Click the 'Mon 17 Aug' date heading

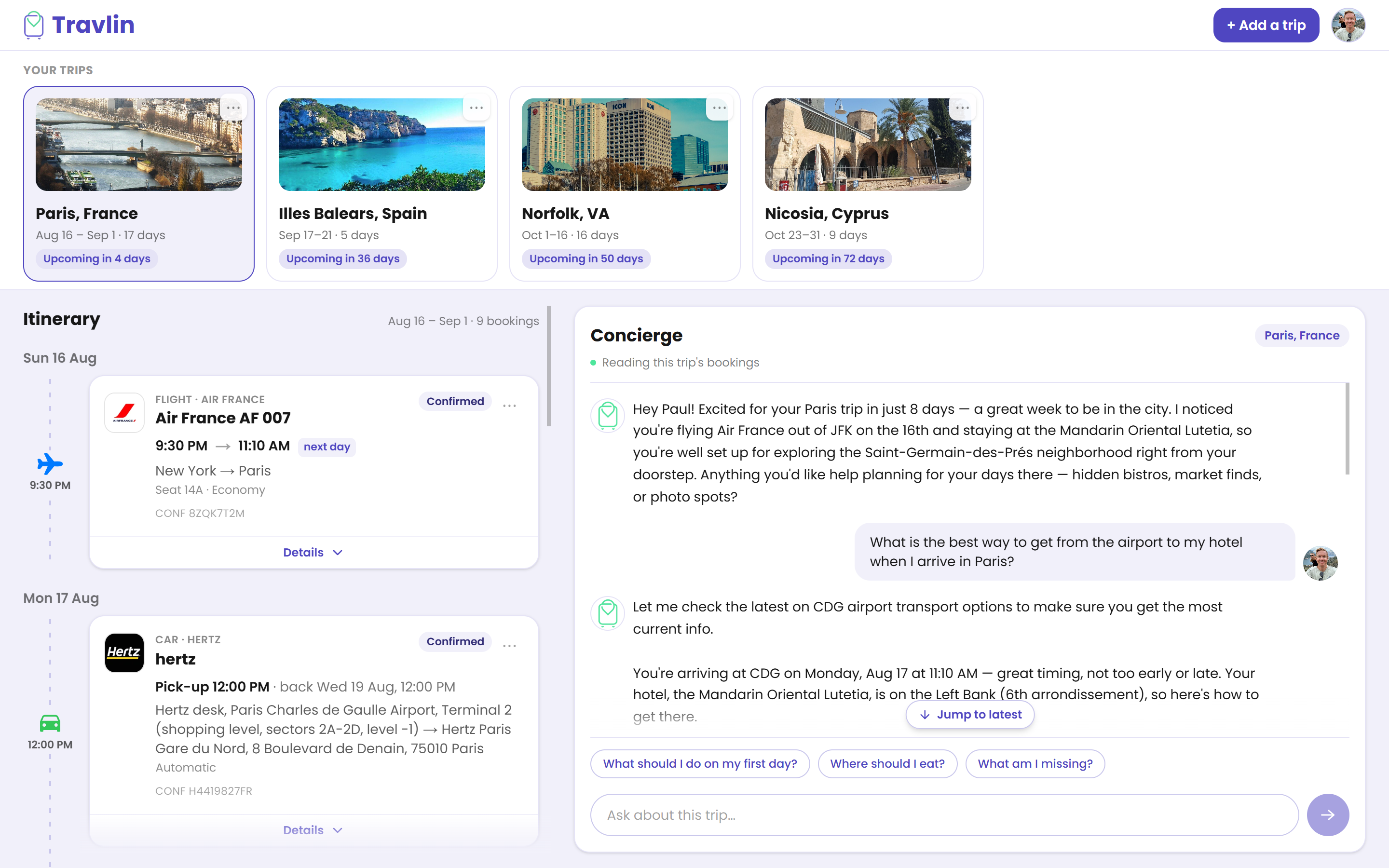[61, 598]
